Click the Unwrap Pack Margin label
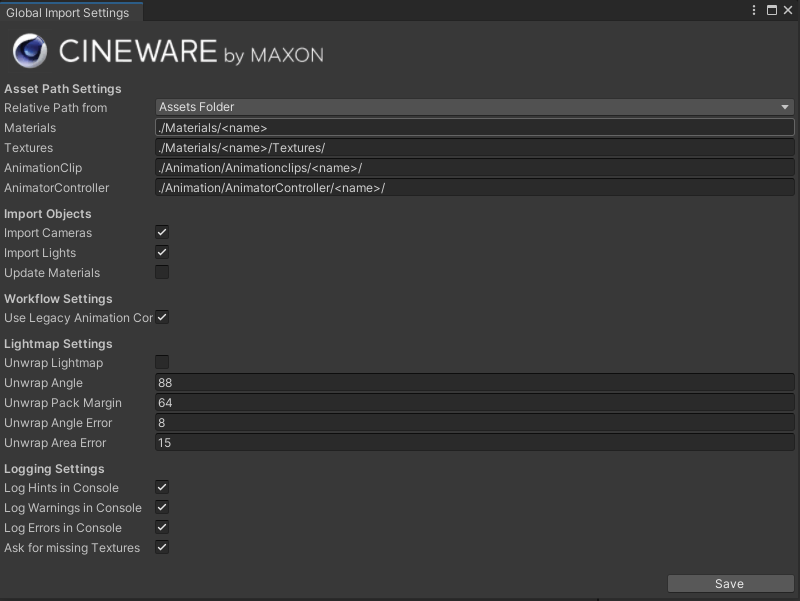Screen dimensions: 800x601 [63, 403]
